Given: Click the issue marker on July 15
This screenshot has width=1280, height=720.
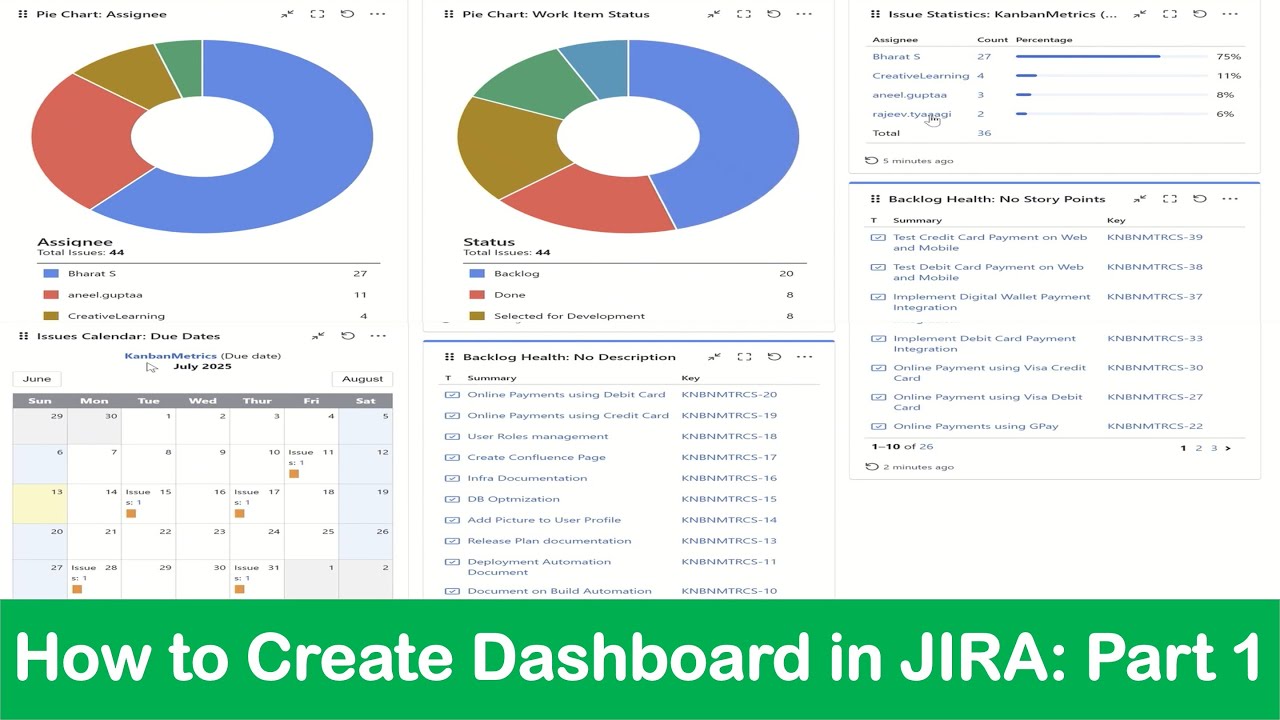Looking at the screenshot, I should tap(131, 514).
